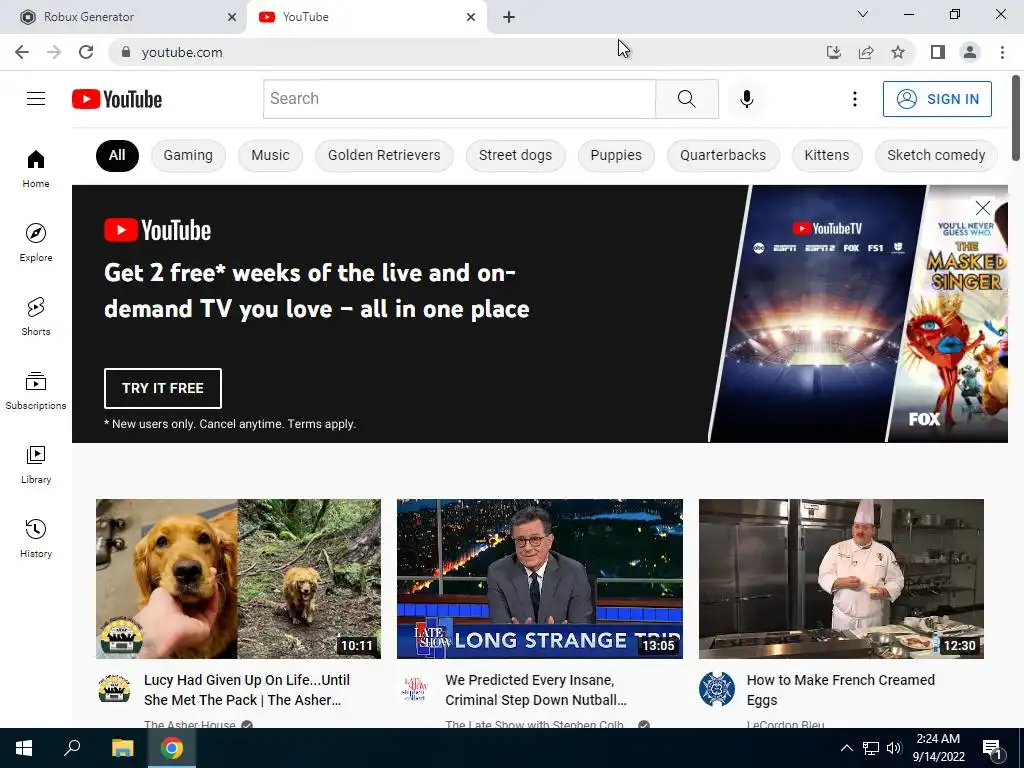Toggle the Chrome side panel icon
Viewport: 1024px width, 768px height.
(938, 52)
